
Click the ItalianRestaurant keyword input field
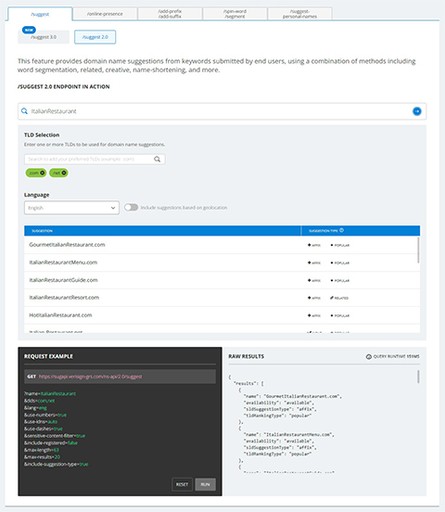point(222,111)
